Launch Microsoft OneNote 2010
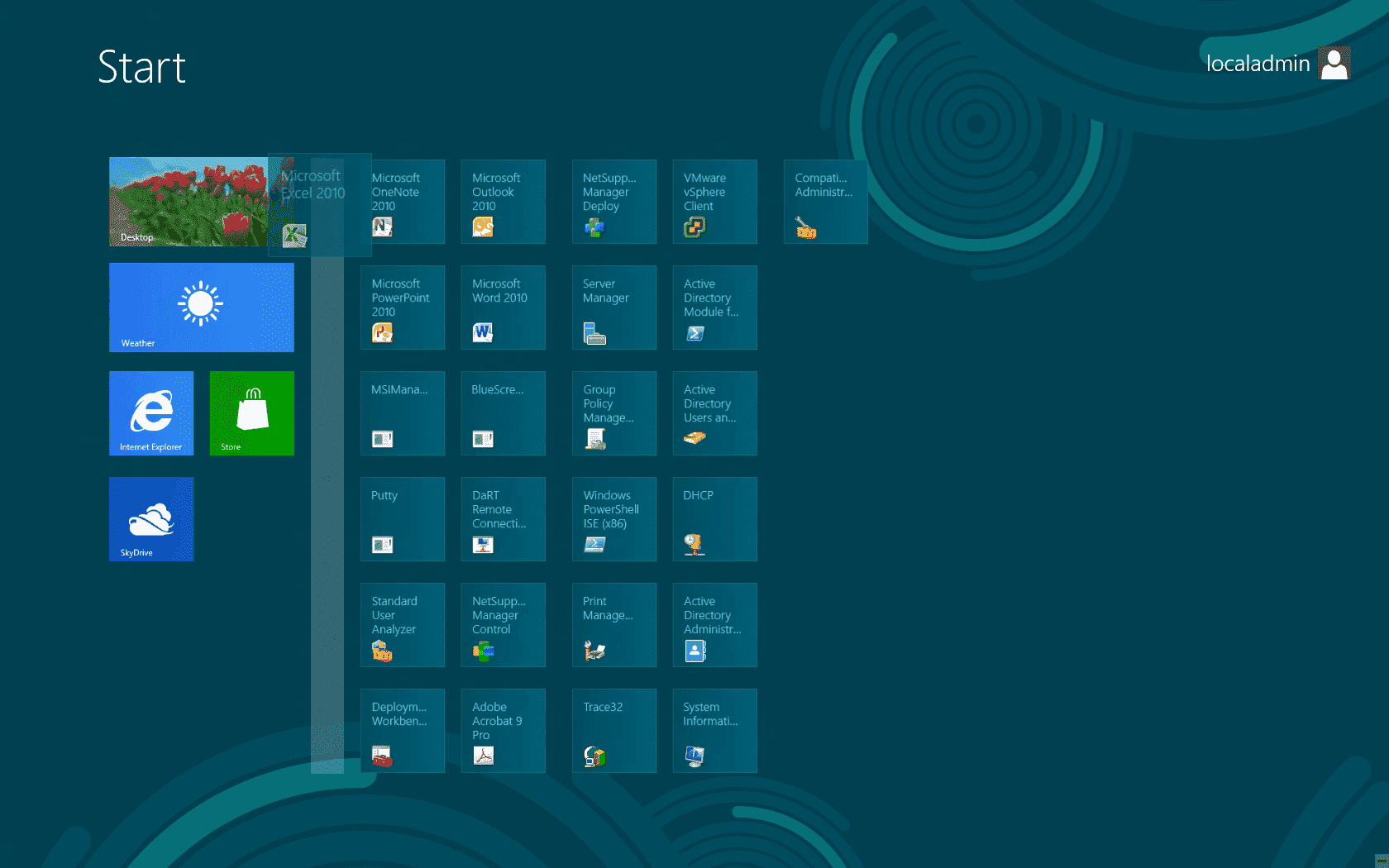 click(x=403, y=202)
